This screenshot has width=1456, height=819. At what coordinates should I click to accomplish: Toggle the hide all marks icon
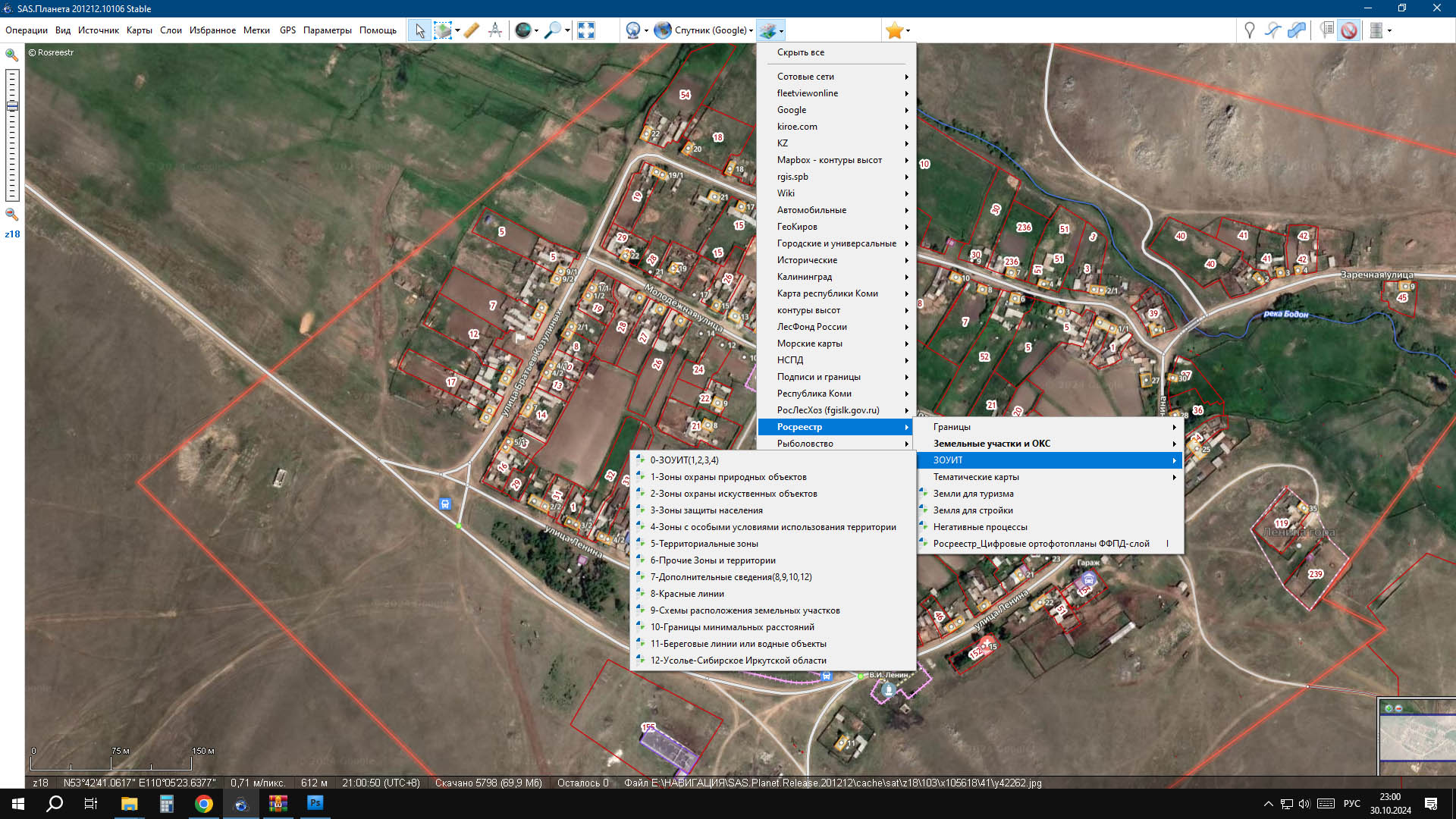coord(1349,30)
